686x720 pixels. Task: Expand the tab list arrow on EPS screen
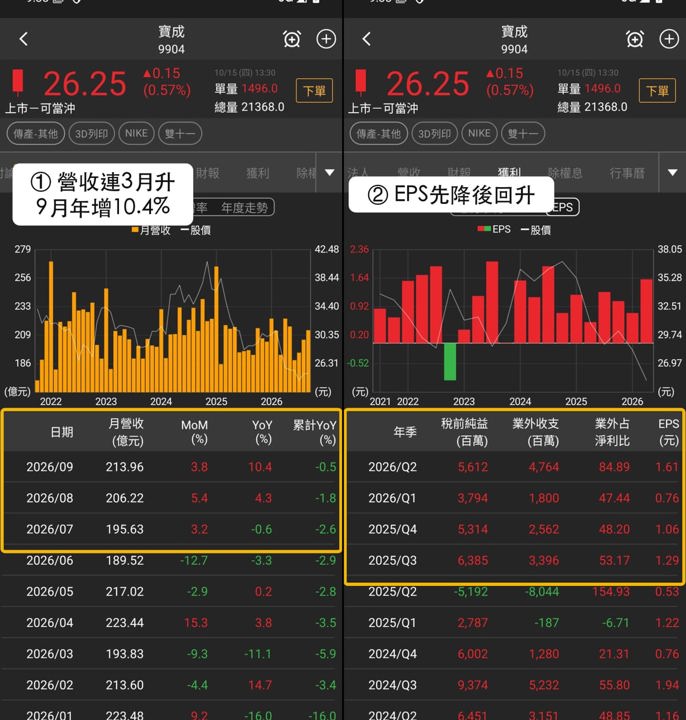(672, 173)
